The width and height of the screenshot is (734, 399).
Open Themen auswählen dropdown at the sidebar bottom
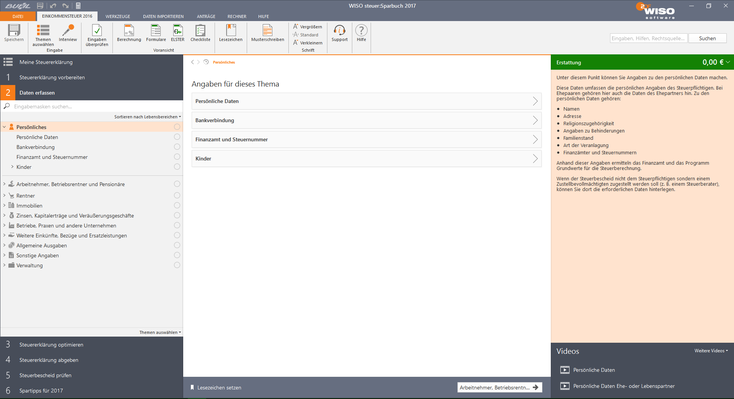coord(160,332)
